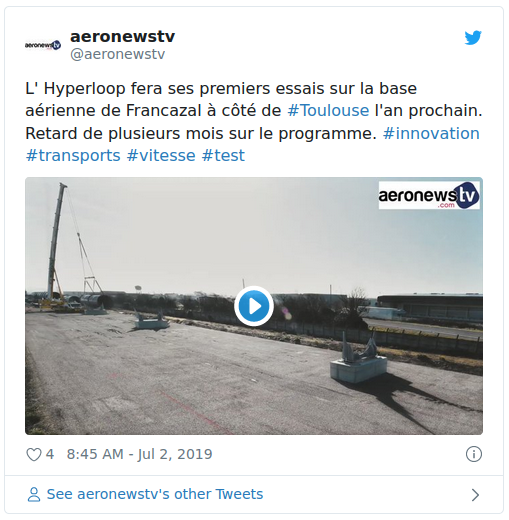The width and height of the screenshot is (509, 520).
Task: Follow the #transports hashtag link
Action: tap(73, 156)
